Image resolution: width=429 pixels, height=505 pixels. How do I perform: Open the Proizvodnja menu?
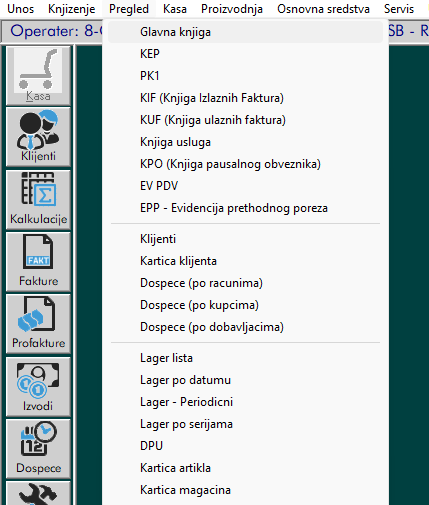tap(232, 9)
